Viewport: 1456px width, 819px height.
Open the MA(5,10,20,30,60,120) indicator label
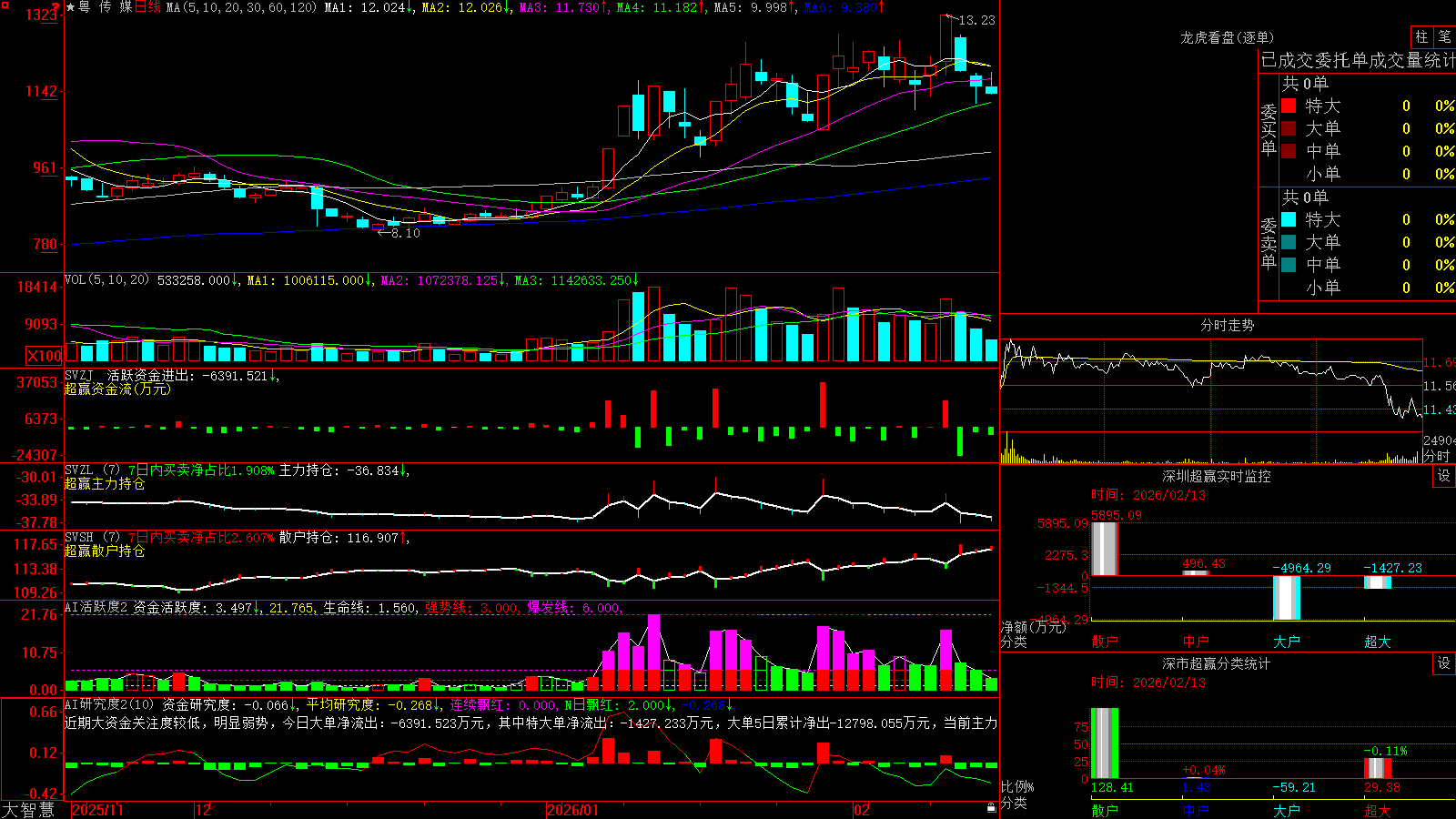(x=241, y=7)
